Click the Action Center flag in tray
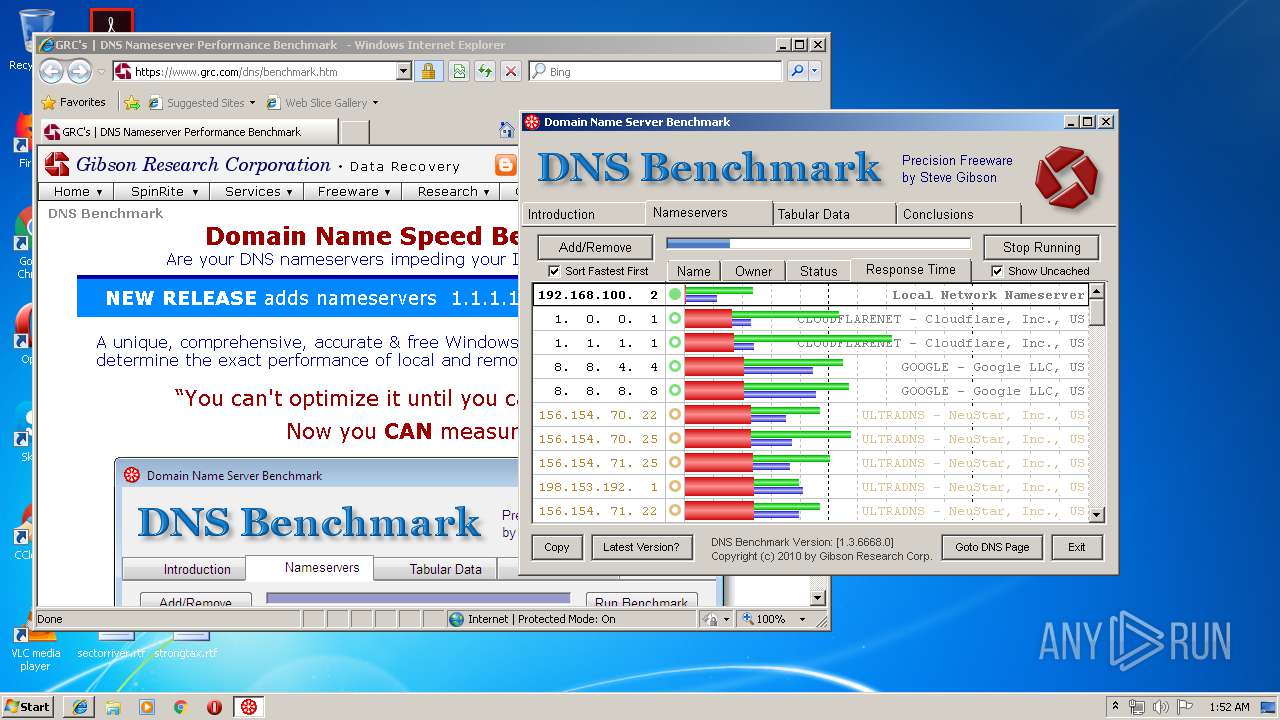This screenshot has width=1280, height=720. tap(1183, 707)
